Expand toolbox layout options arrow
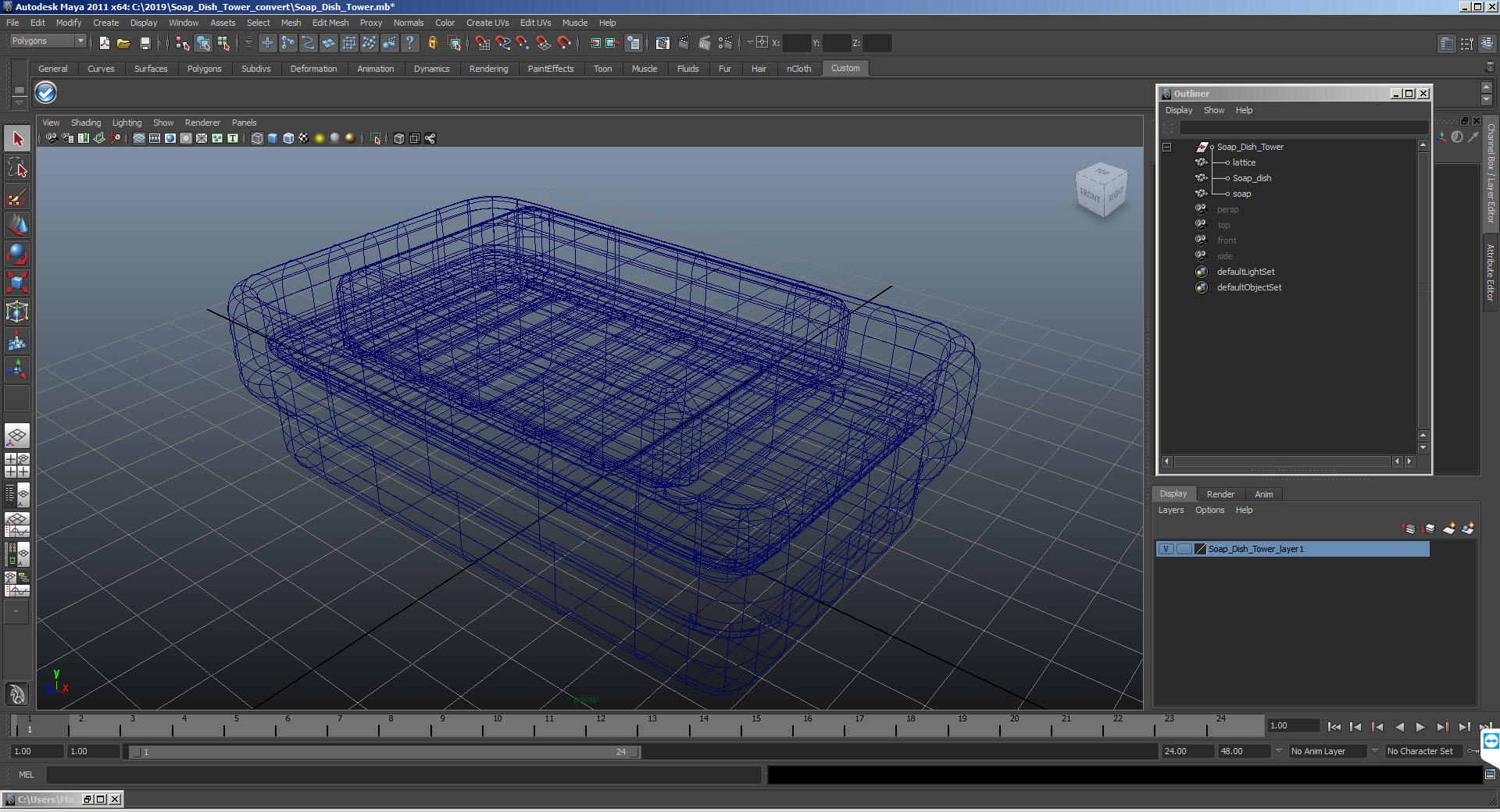The height and width of the screenshot is (812, 1500). point(16,613)
